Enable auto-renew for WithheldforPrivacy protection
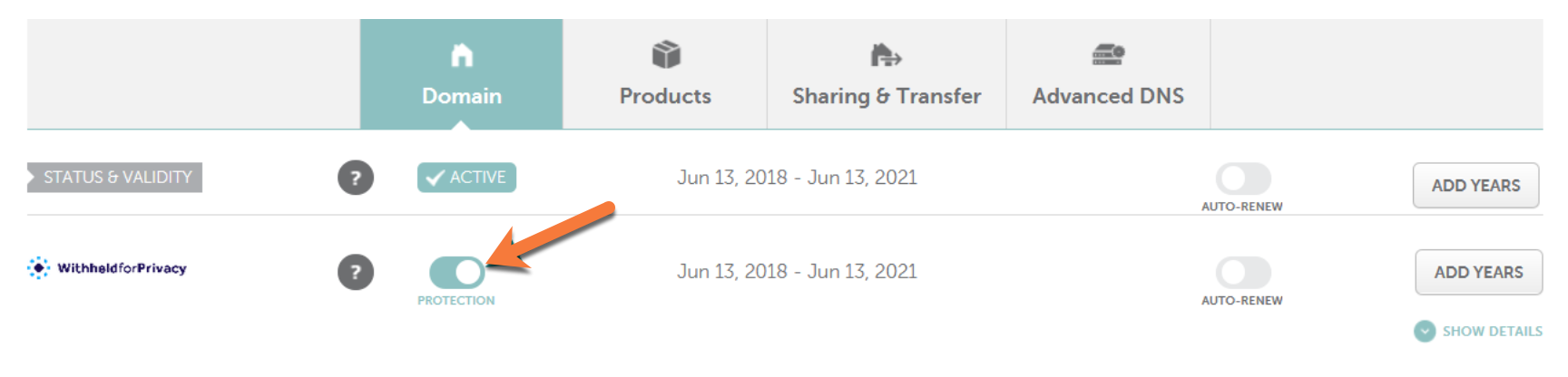This screenshot has width=1568, height=377. [1243, 272]
